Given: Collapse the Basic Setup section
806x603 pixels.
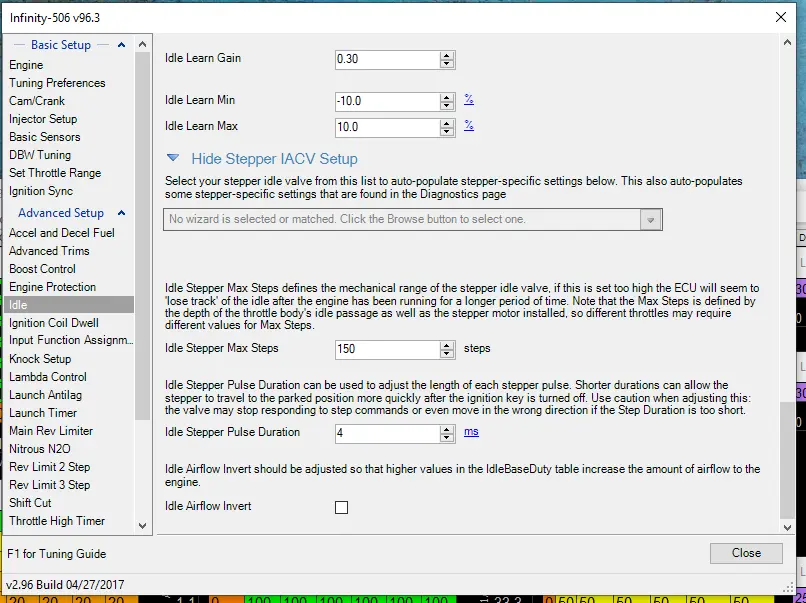Looking at the screenshot, I should point(121,45).
